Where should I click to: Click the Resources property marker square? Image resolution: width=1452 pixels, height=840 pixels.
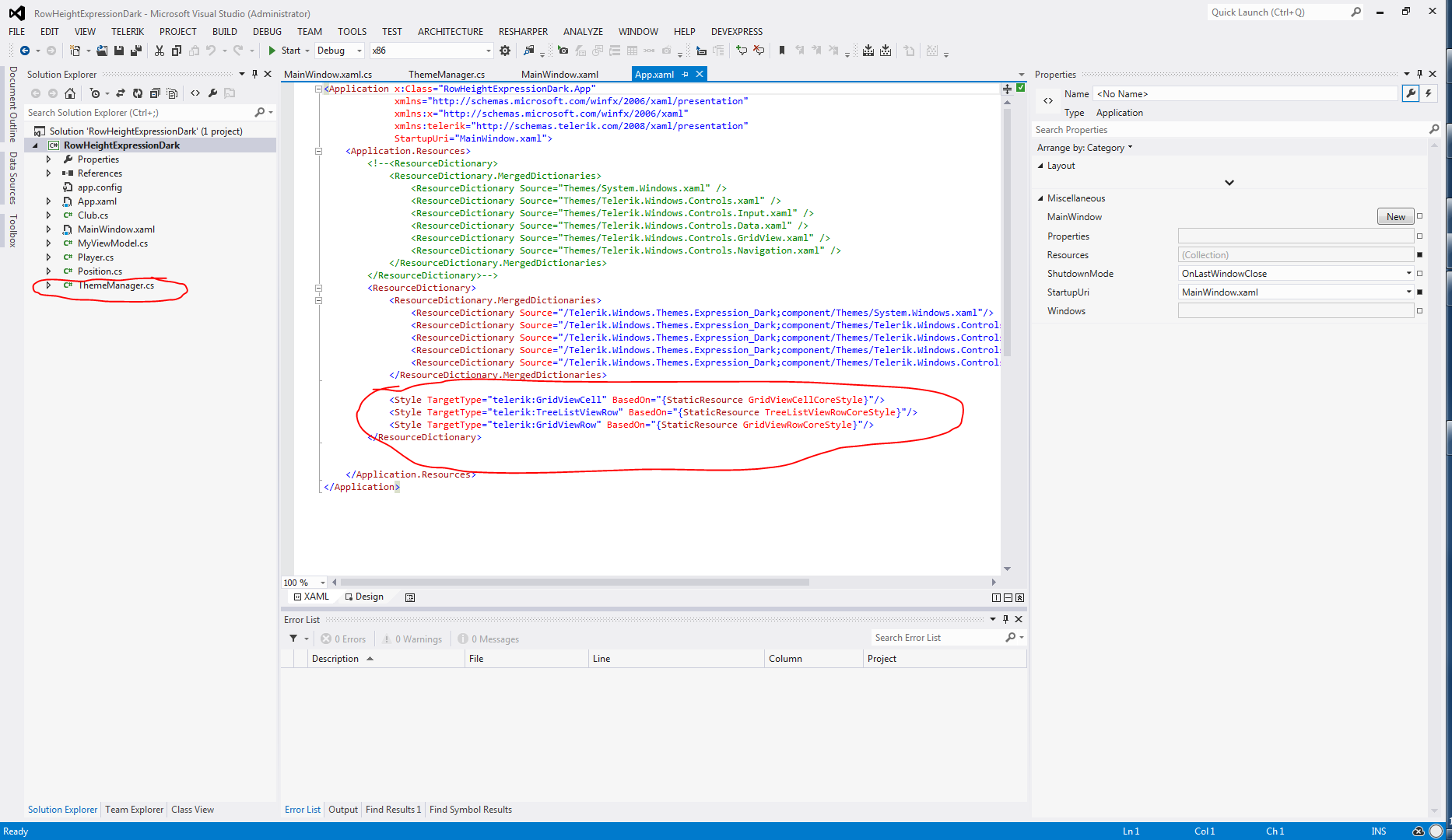point(1419,255)
